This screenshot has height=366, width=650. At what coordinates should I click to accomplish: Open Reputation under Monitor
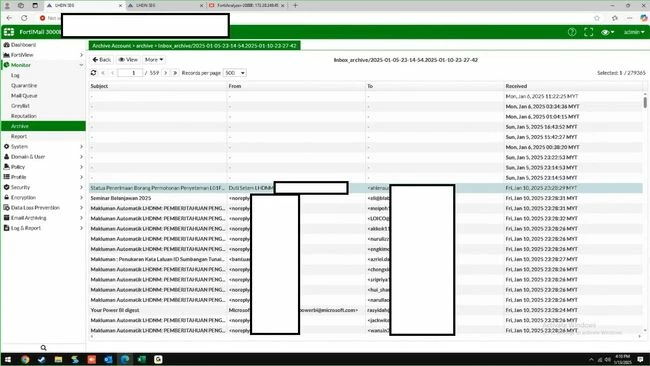24,116
